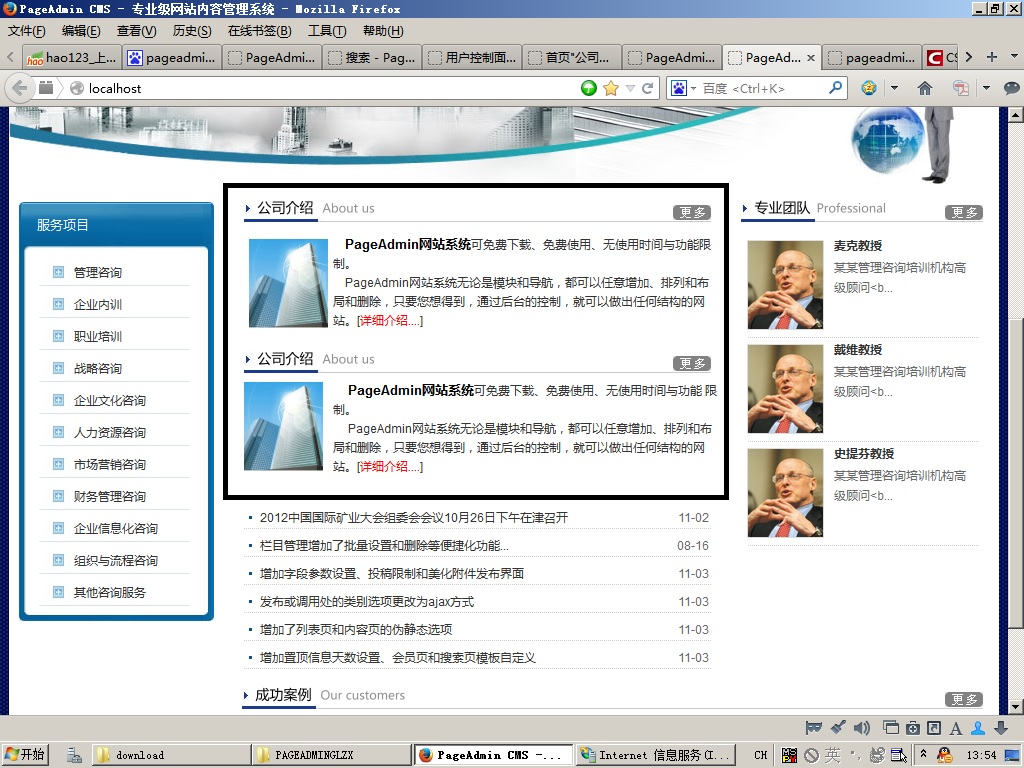Expand hidden tray icons with the chevron
The width and height of the screenshot is (1024, 768).
[x=923, y=754]
